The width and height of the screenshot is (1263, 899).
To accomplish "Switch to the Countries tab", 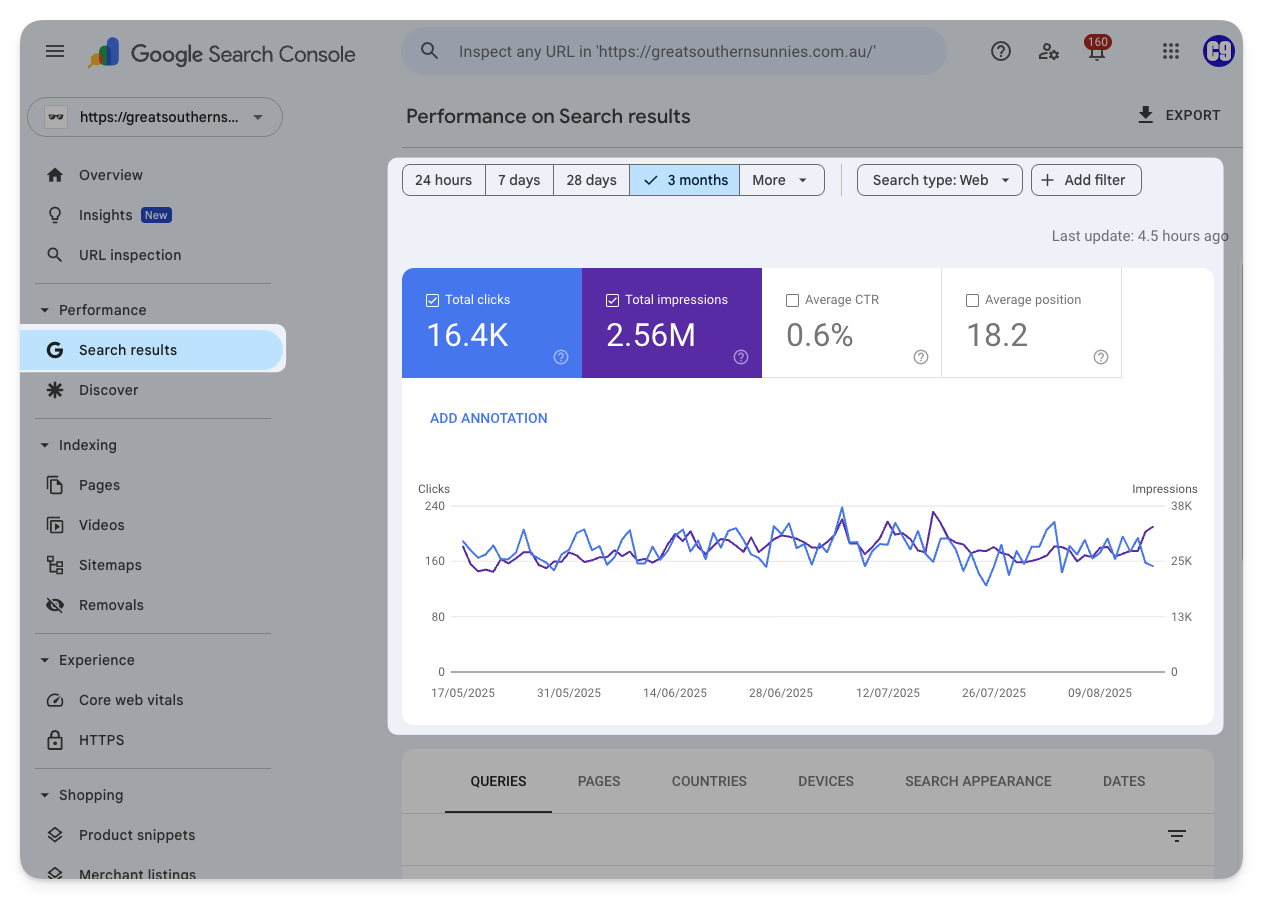I will pyautogui.click(x=709, y=781).
